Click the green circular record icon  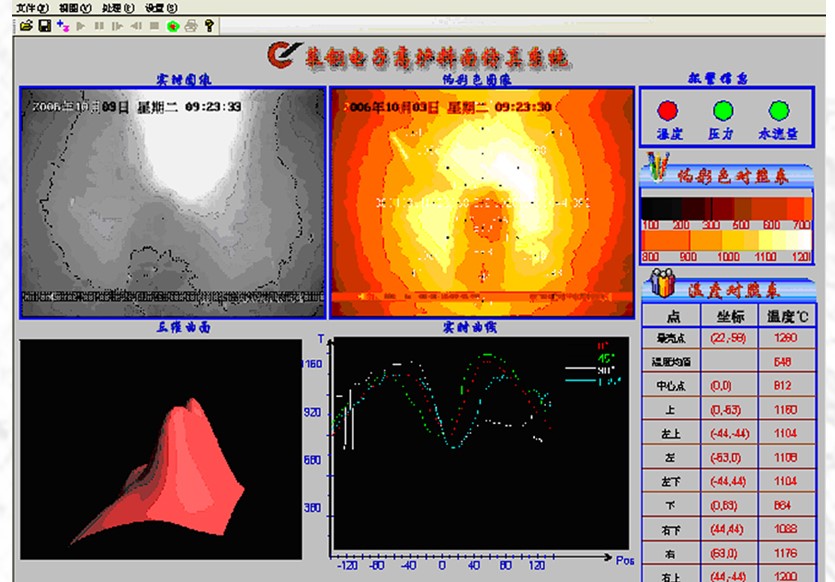(173, 25)
